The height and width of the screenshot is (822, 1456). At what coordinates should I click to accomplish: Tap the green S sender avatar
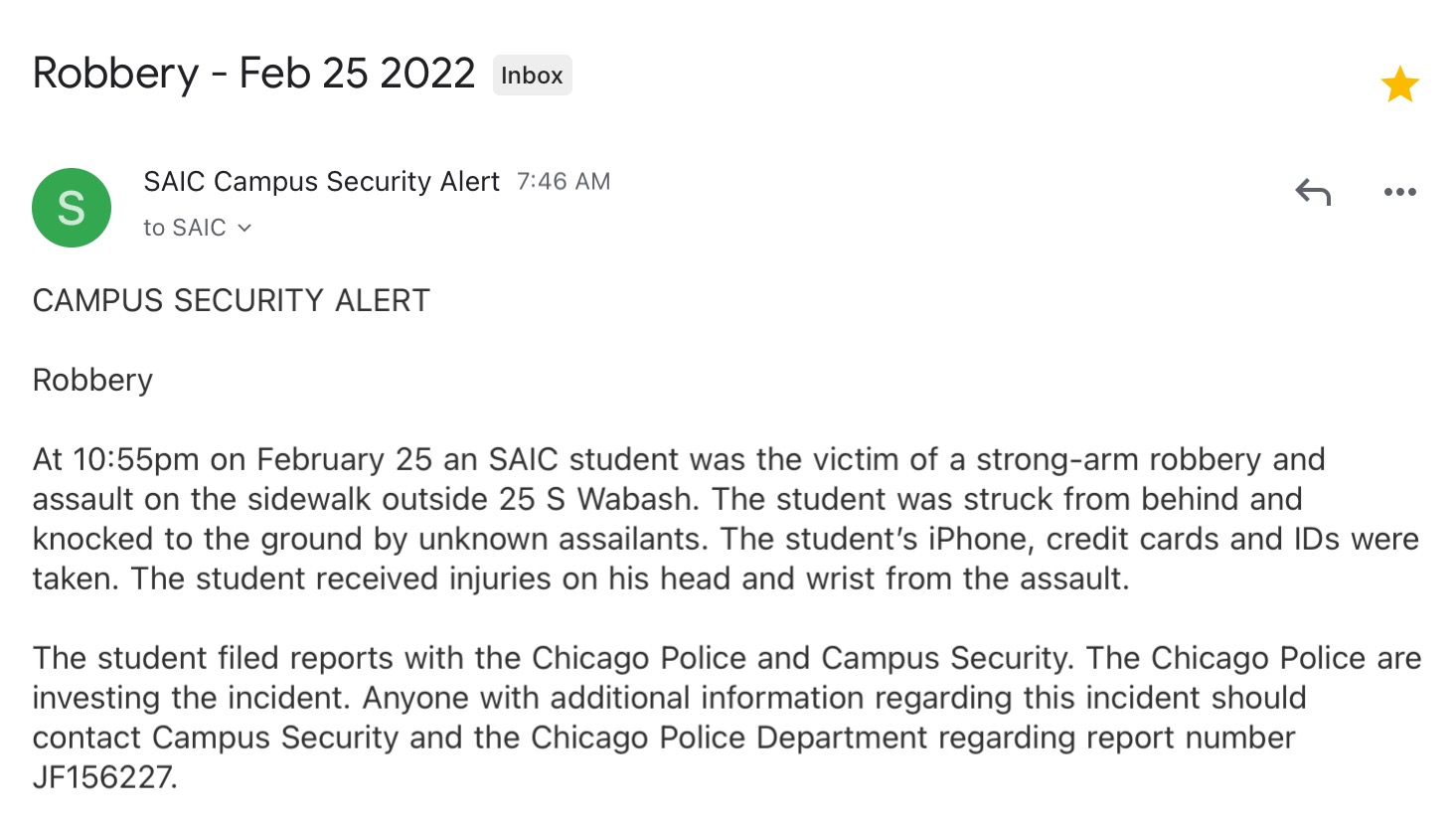72,208
